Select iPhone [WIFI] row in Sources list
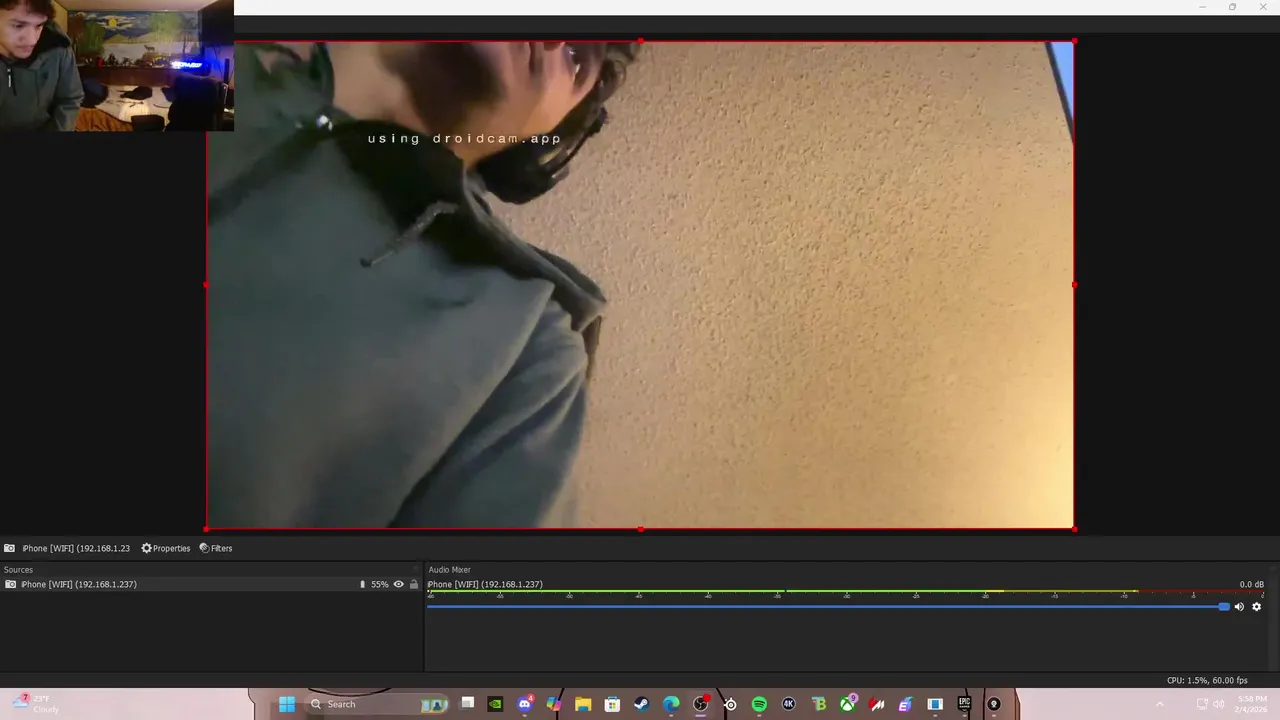This screenshot has width=1280, height=720. pyautogui.click(x=211, y=584)
